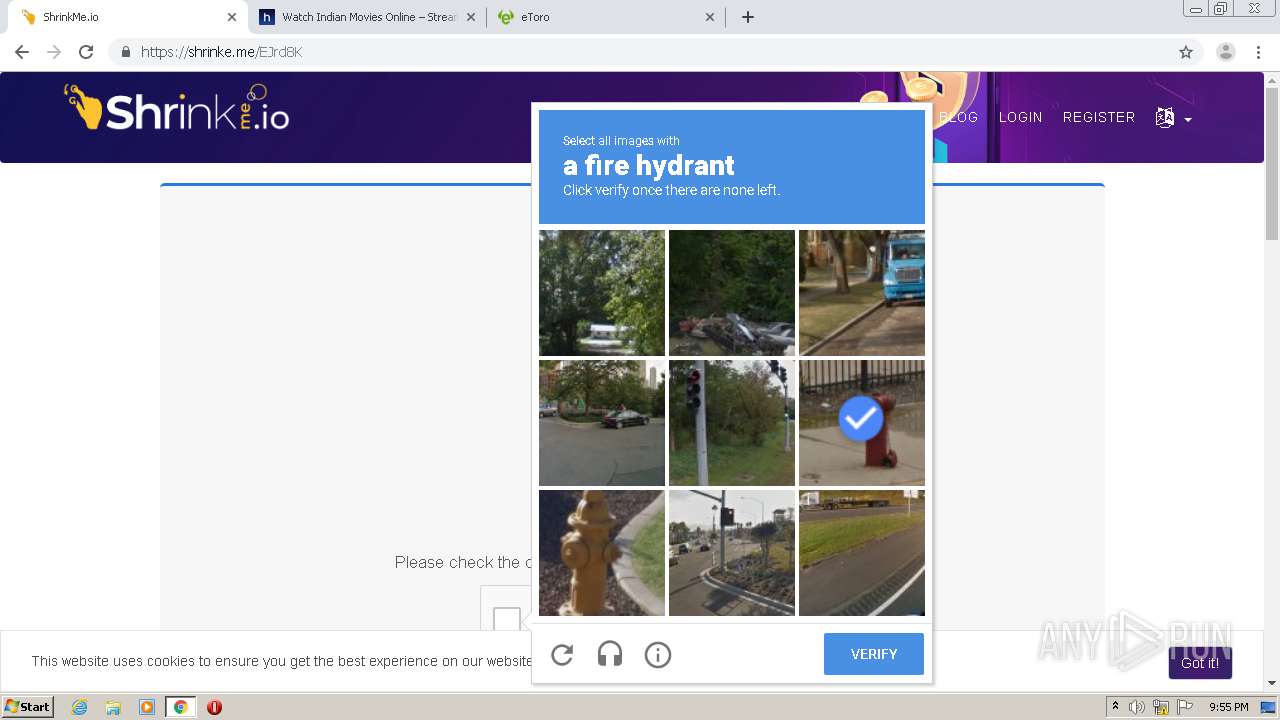This screenshot has height=720, width=1280.
Task: Reload the current page
Action: coord(86,52)
